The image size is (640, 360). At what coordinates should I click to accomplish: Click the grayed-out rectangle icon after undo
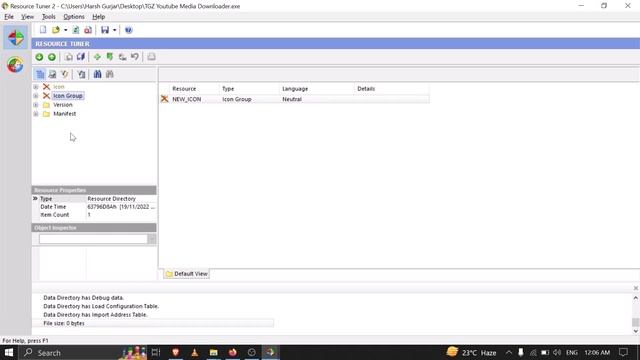151,57
